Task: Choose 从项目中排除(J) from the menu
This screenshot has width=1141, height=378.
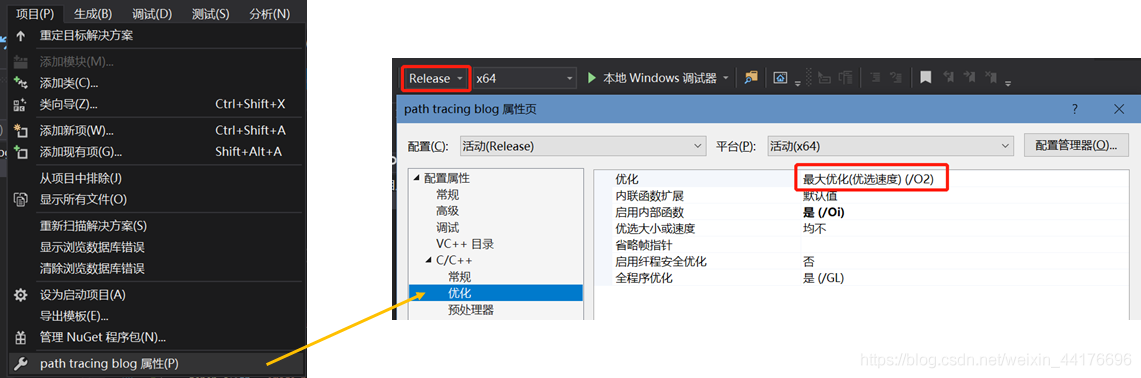Action: pos(156,178)
